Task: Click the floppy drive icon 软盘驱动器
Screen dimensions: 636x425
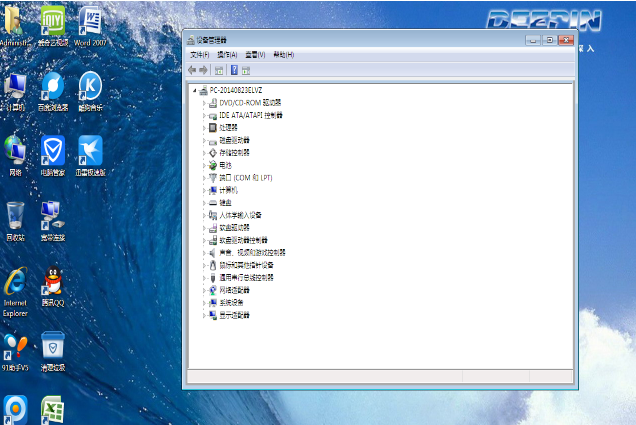Action: [x=213, y=228]
